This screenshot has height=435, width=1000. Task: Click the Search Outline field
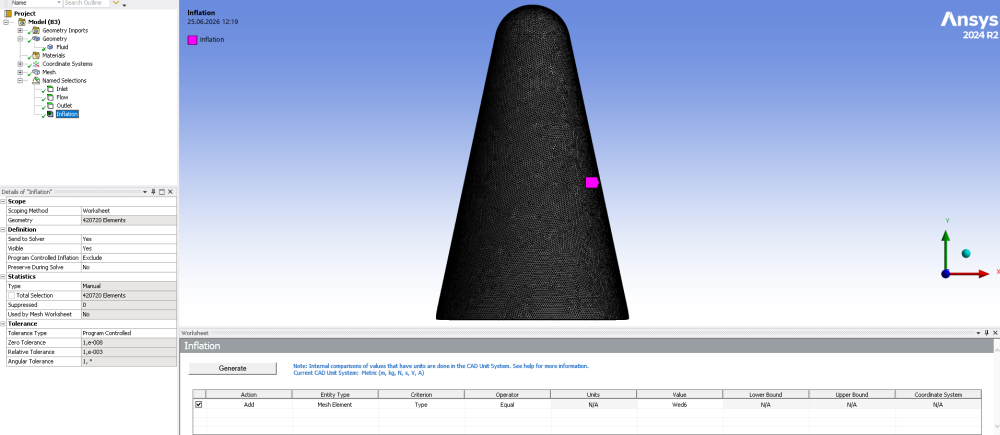click(86, 3)
